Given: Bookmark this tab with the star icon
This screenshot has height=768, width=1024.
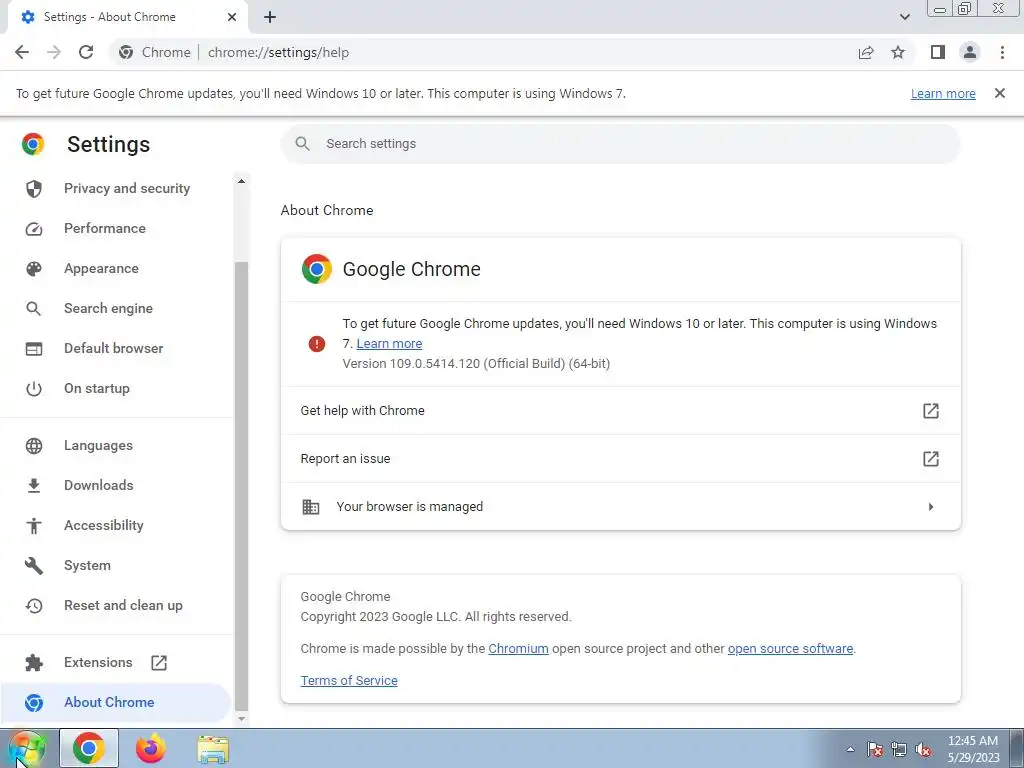Looking at the screenshot, I should [x=898, y=52].
